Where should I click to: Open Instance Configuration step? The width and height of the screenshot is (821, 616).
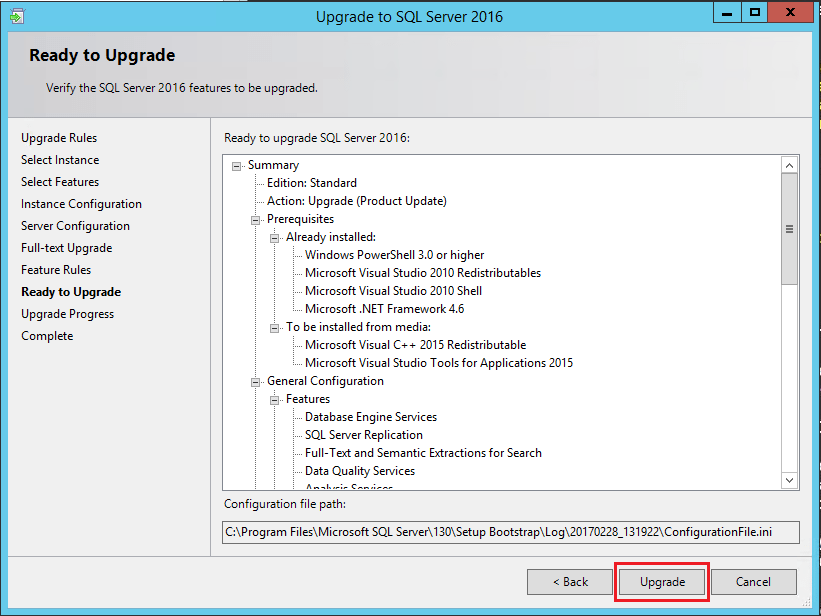pos(82,204)
